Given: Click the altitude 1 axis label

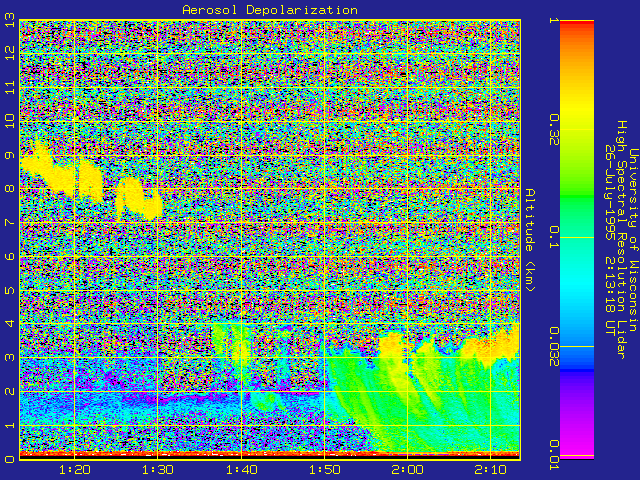Looking at the screenshot, I should pos(9,425).
